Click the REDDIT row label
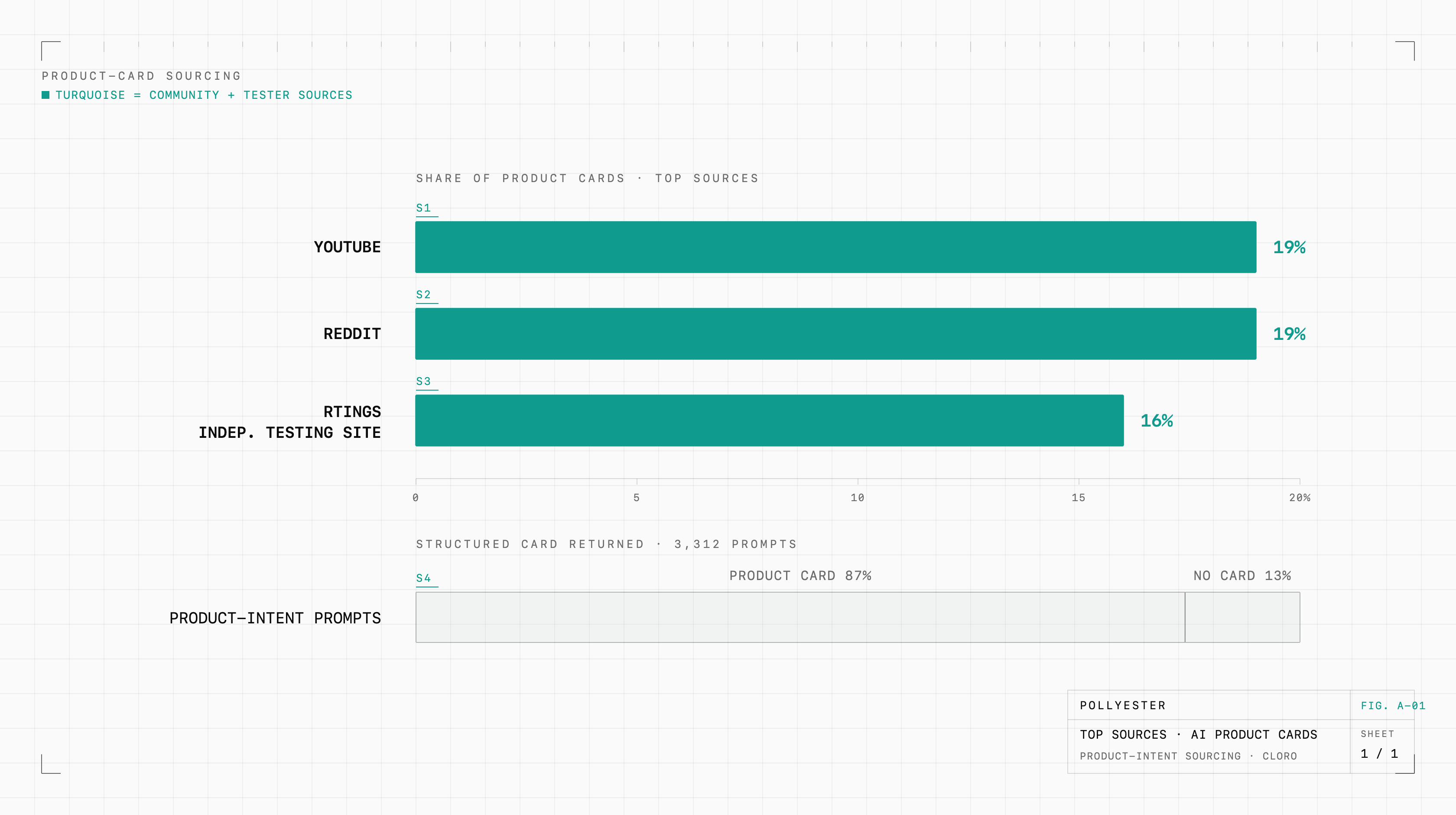Screen dimensions: 1456x815 pyautogui.click(x=352, y=334)
